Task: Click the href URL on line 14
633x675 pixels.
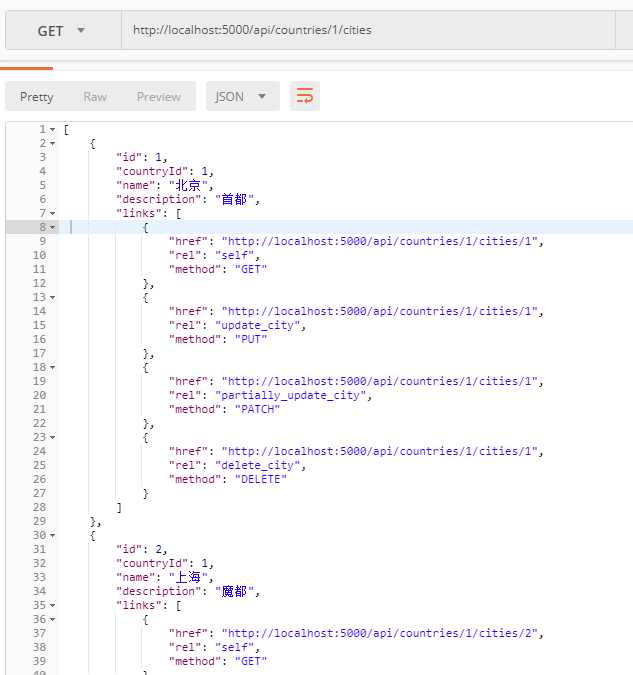Action: pos(380,311)
